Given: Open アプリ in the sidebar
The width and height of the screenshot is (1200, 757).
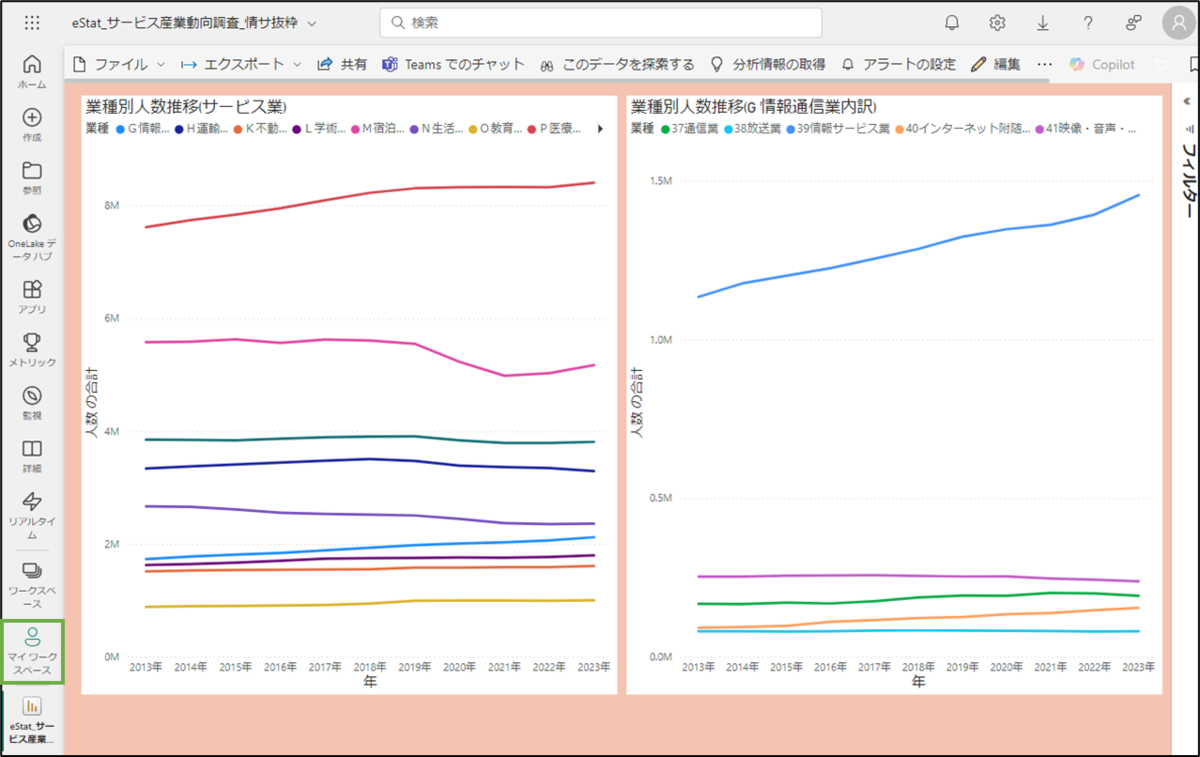Looking at the screenshot, I should pos(32,297).
